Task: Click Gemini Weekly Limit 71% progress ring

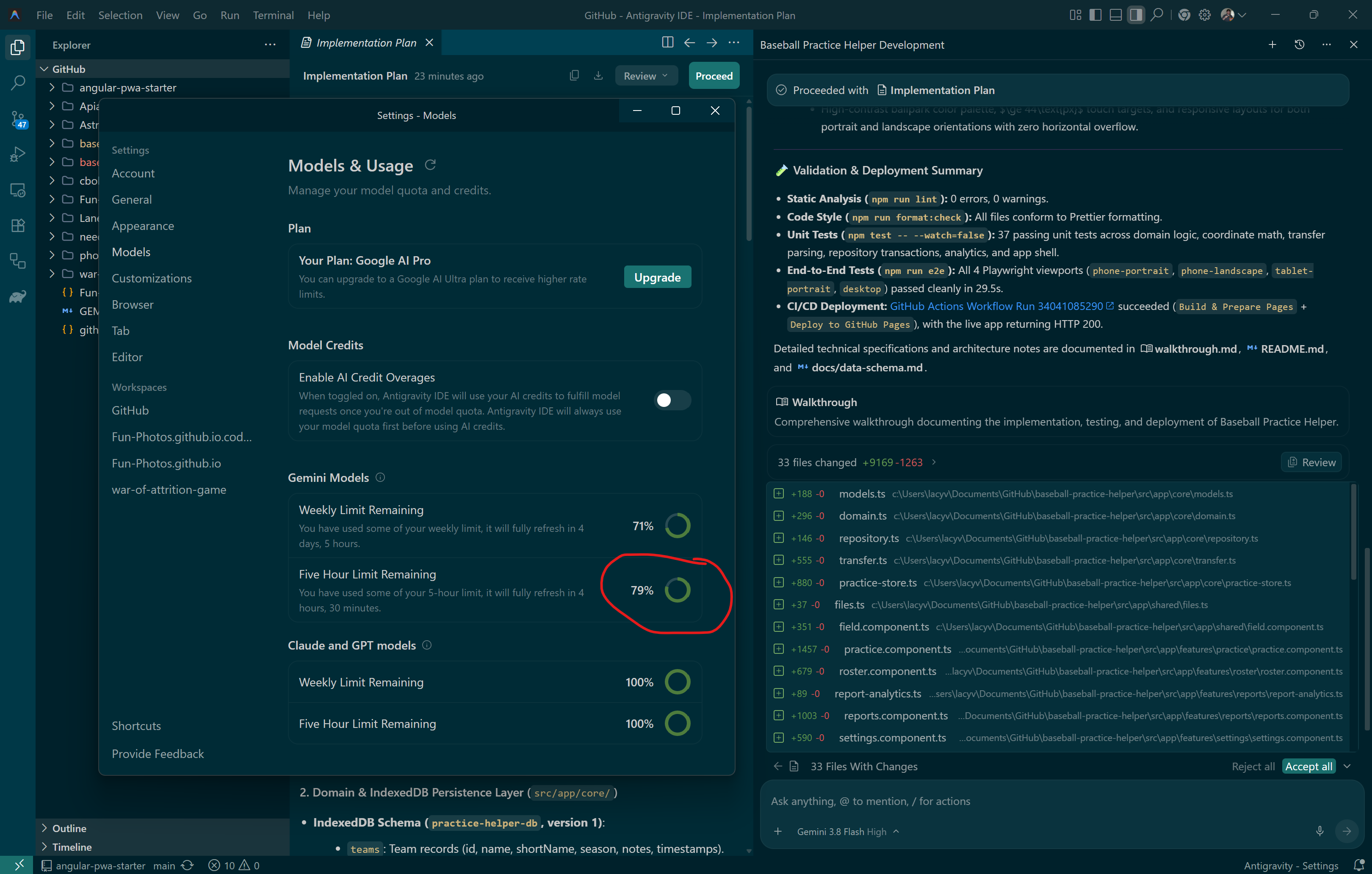Action: [x=678, y=526]
